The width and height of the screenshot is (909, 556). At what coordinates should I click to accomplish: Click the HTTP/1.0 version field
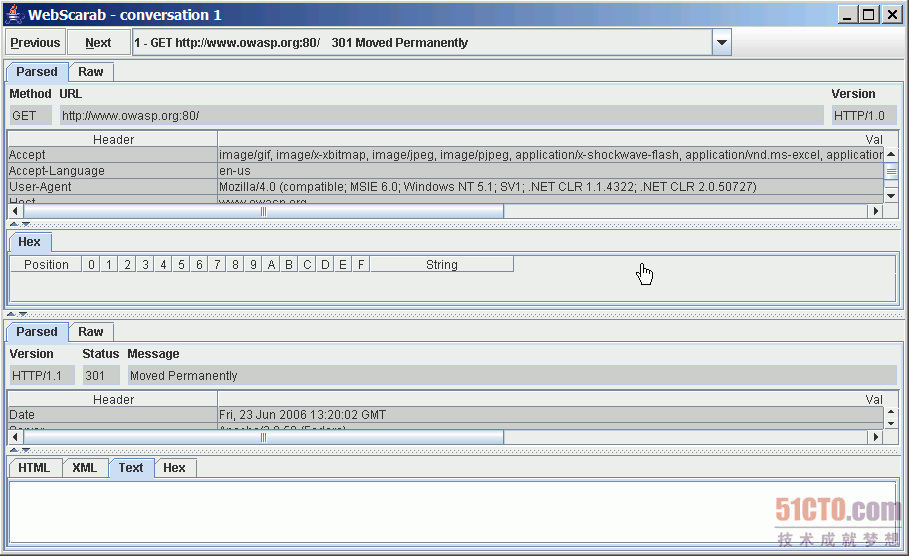pos(864,115)
